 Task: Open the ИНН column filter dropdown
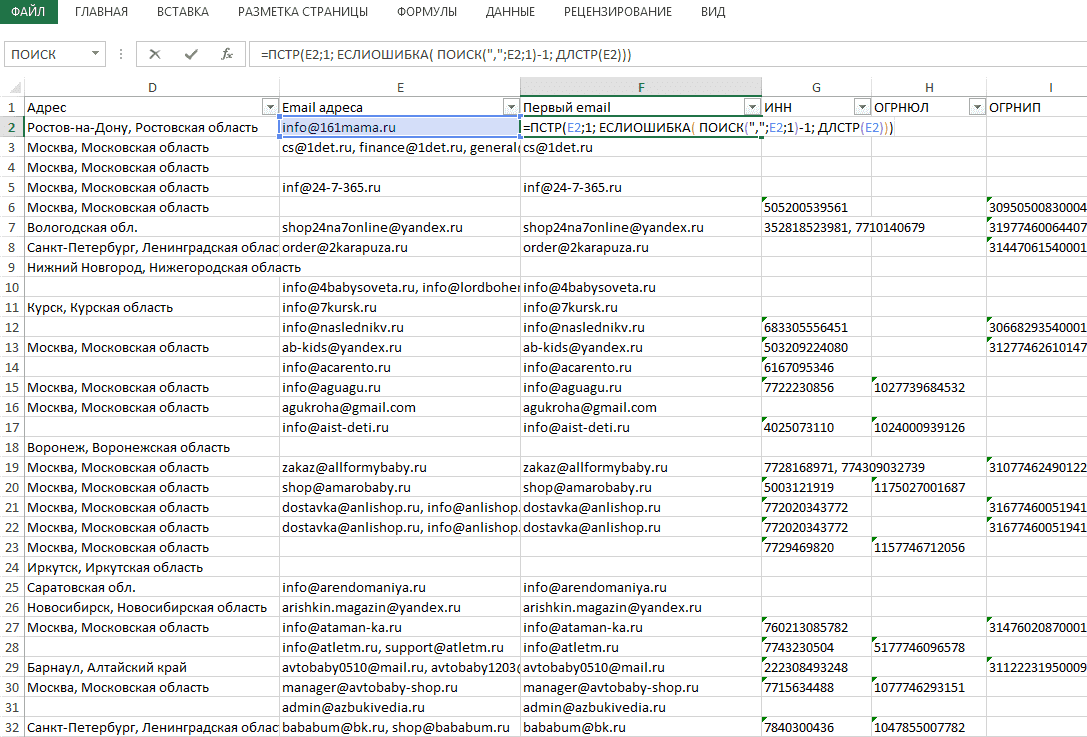coord(862,107)
